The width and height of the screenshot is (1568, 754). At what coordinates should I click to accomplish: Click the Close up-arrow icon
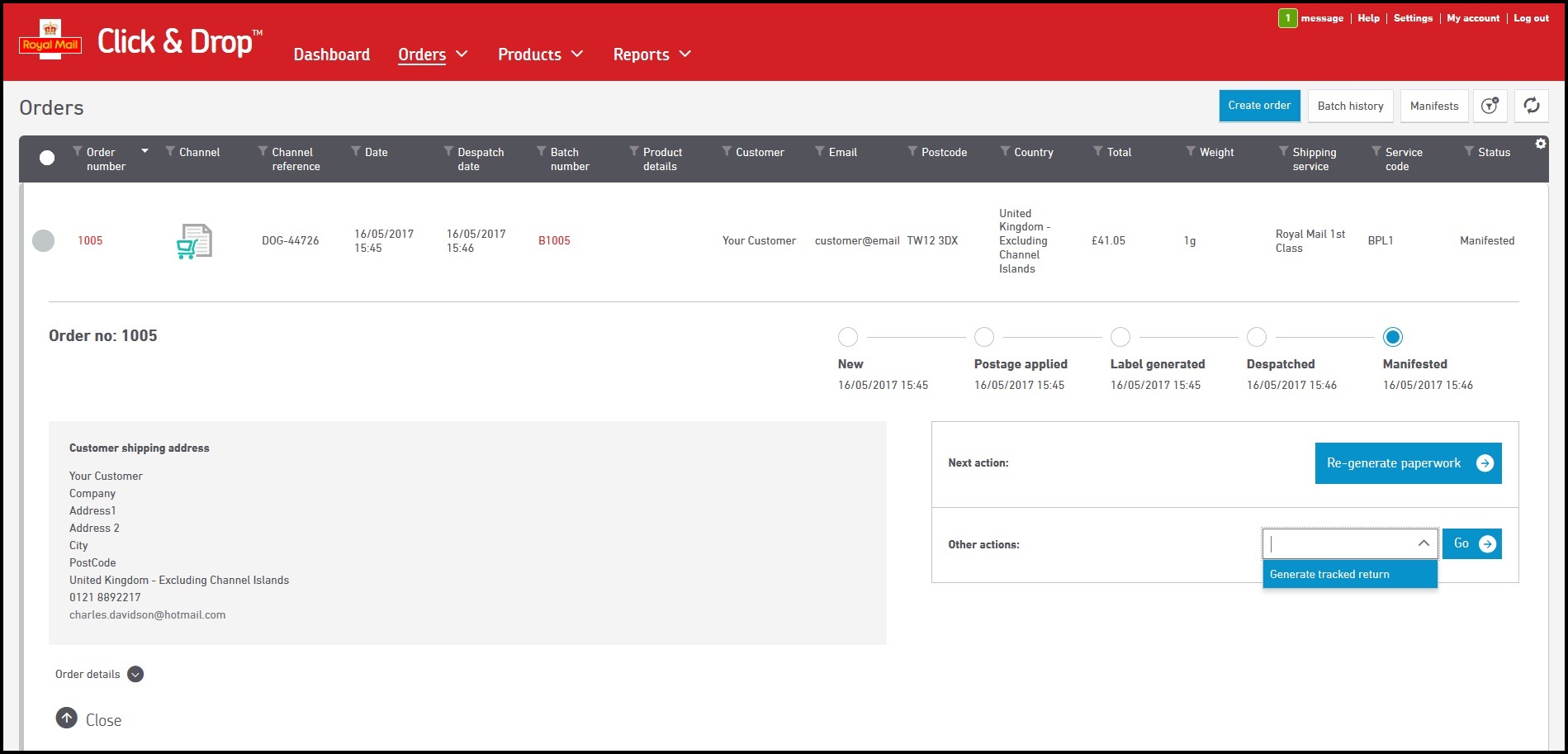coord(67,718)
